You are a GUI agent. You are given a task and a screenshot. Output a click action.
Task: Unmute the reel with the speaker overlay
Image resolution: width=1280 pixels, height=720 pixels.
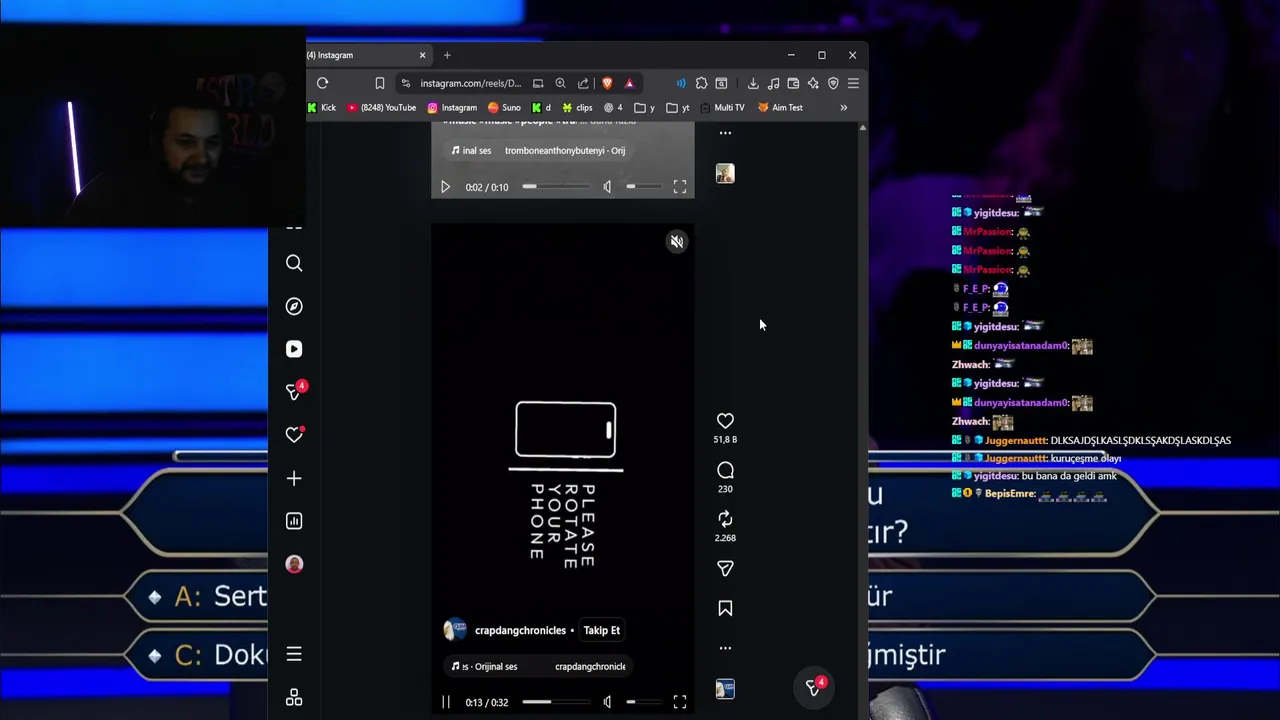[677, 242]
